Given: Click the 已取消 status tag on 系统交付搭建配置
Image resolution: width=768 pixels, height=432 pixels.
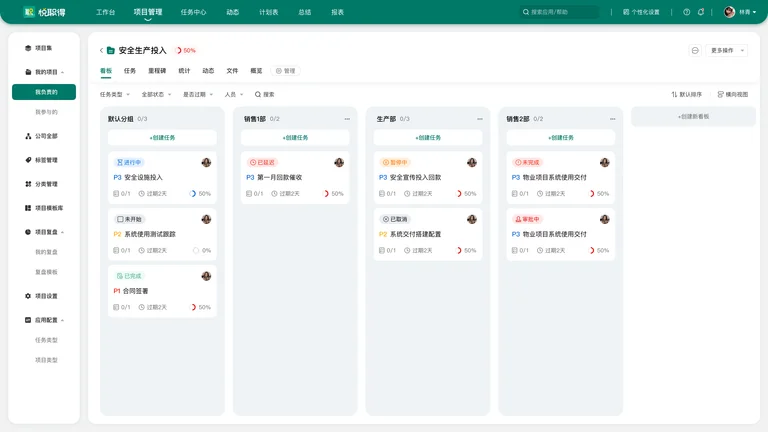Looking at the screenshot, I should pos(395,219).
